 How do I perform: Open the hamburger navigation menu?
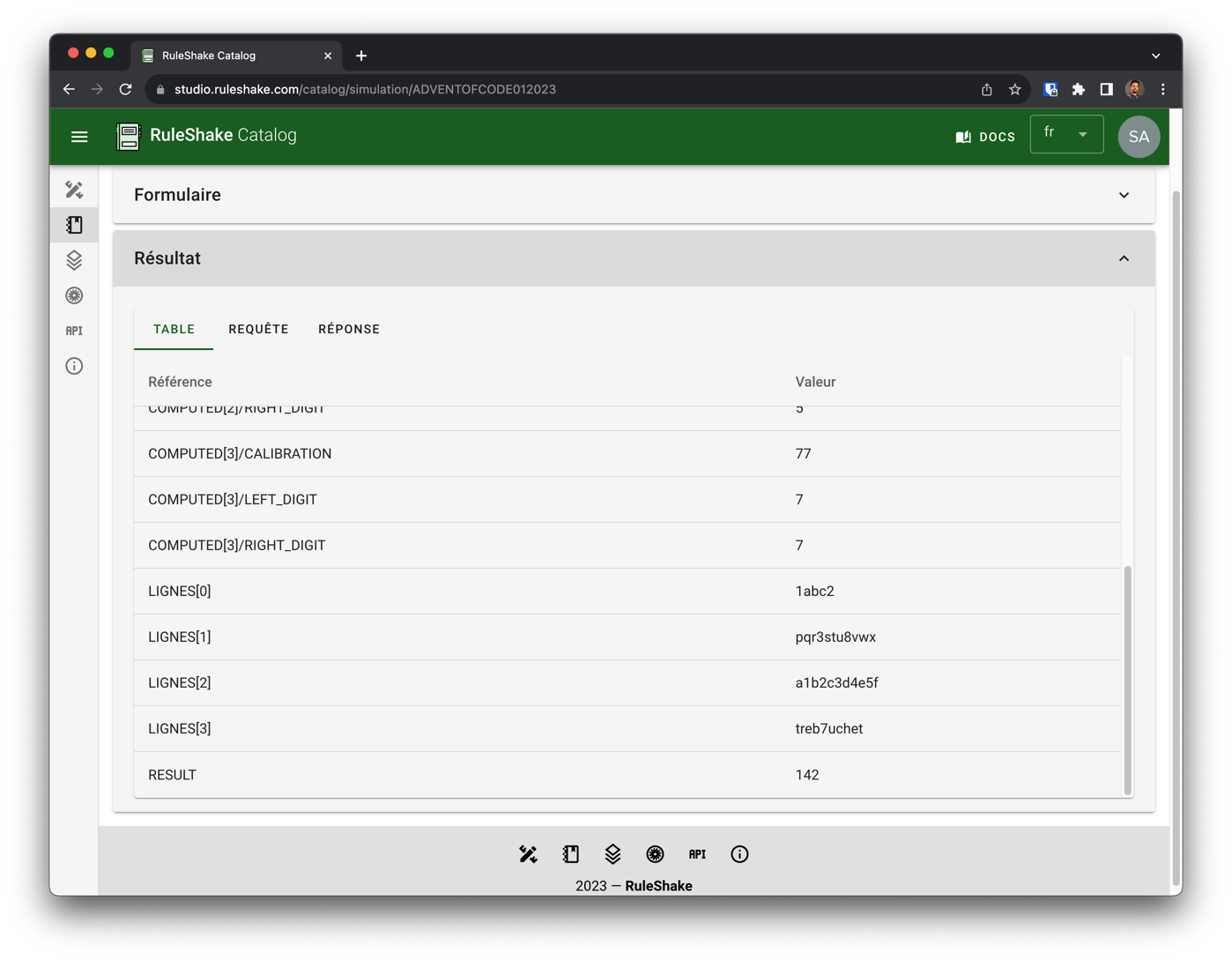pyautogui.click(x=79, y=137)
